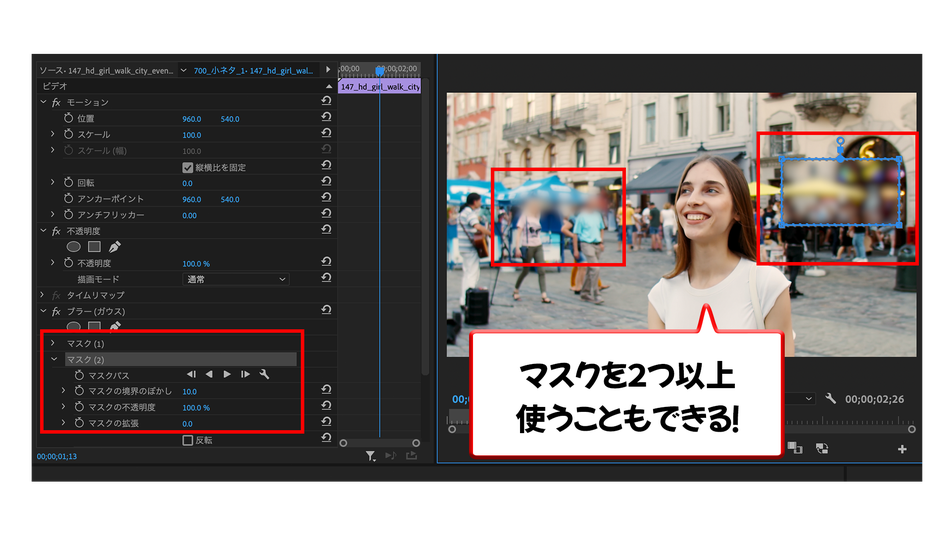Track selected mask forward
This screenshot has width=950, height=534.
(x=227, y=374)
